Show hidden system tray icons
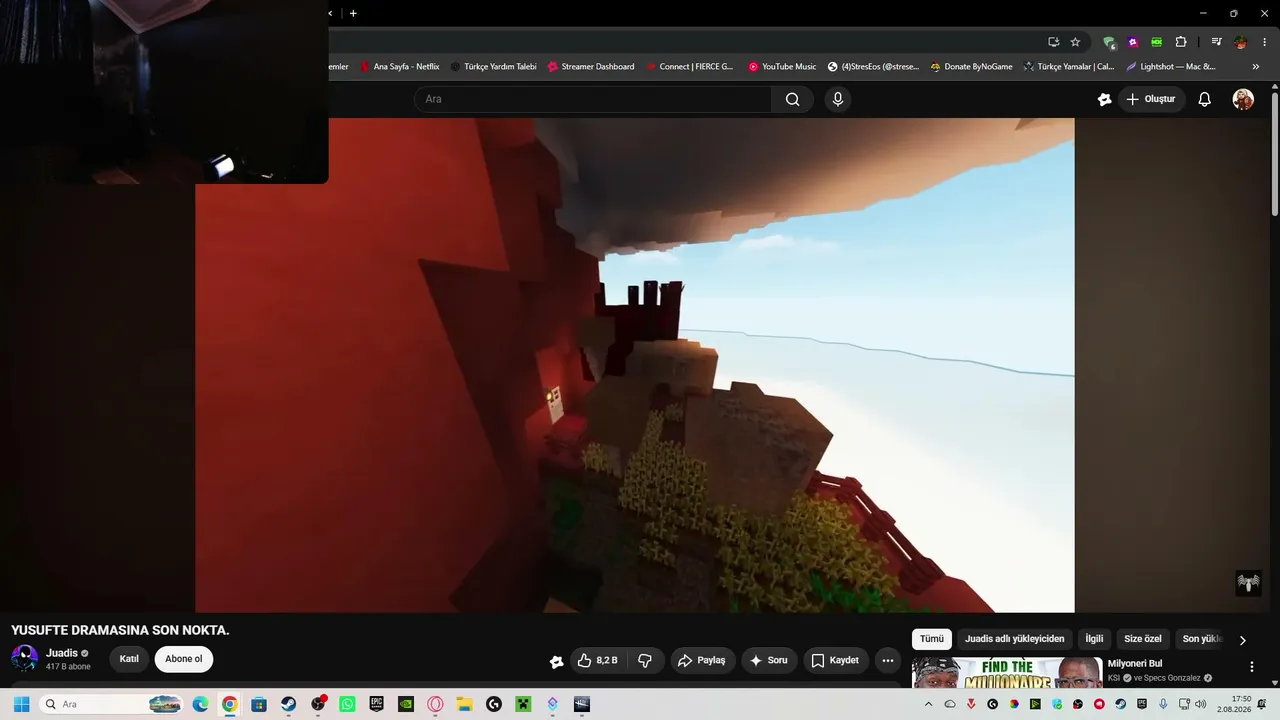Screen dimensions: 1280x720 click(x=928, y=704)
